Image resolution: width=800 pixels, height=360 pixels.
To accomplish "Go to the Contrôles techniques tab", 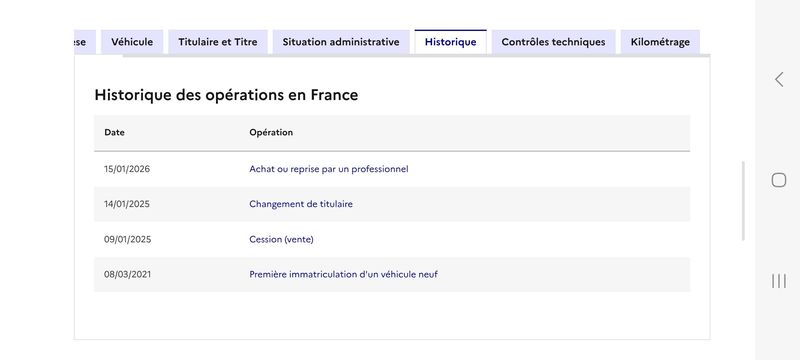I will pyautogui.click(x=554, y=42).
